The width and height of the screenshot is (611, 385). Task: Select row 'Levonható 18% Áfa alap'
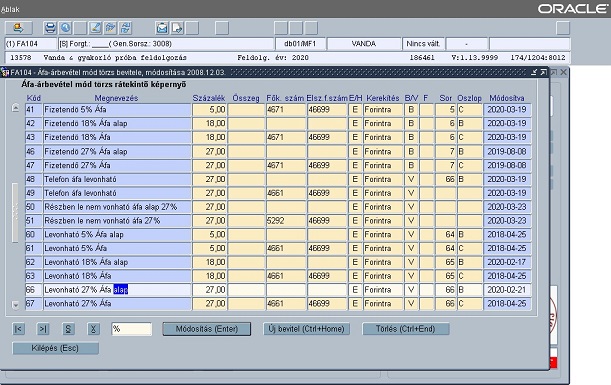[278, 262]
